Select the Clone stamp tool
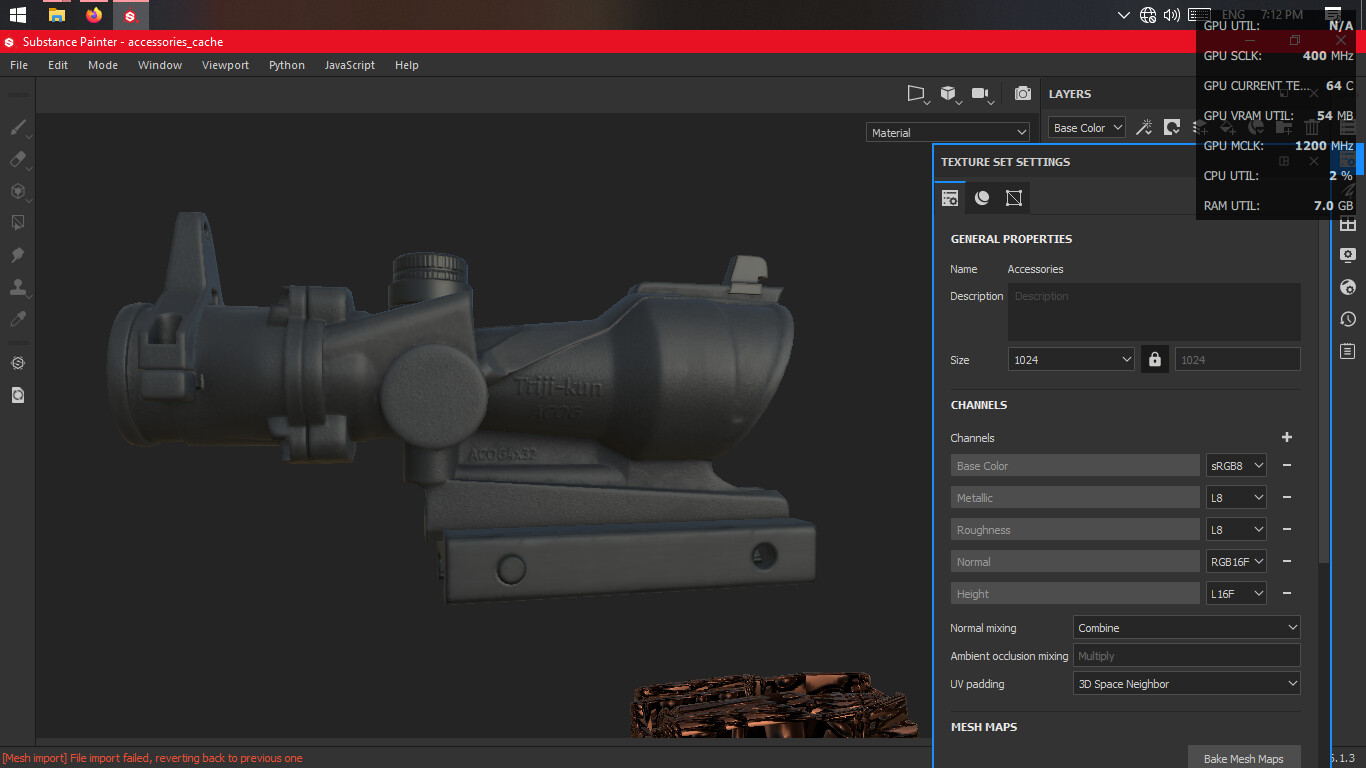This screenshot has width=1366, height=768. tap(17, 288)
